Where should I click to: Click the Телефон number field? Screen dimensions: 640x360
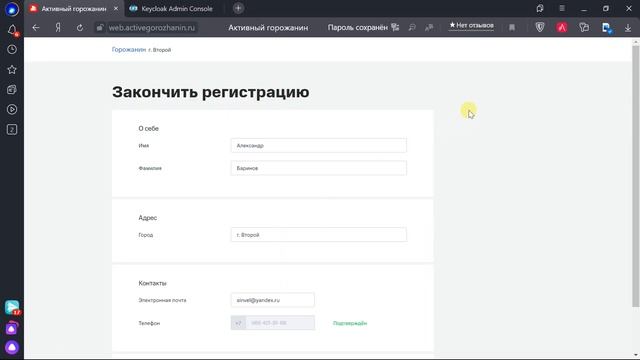[273, 323]
